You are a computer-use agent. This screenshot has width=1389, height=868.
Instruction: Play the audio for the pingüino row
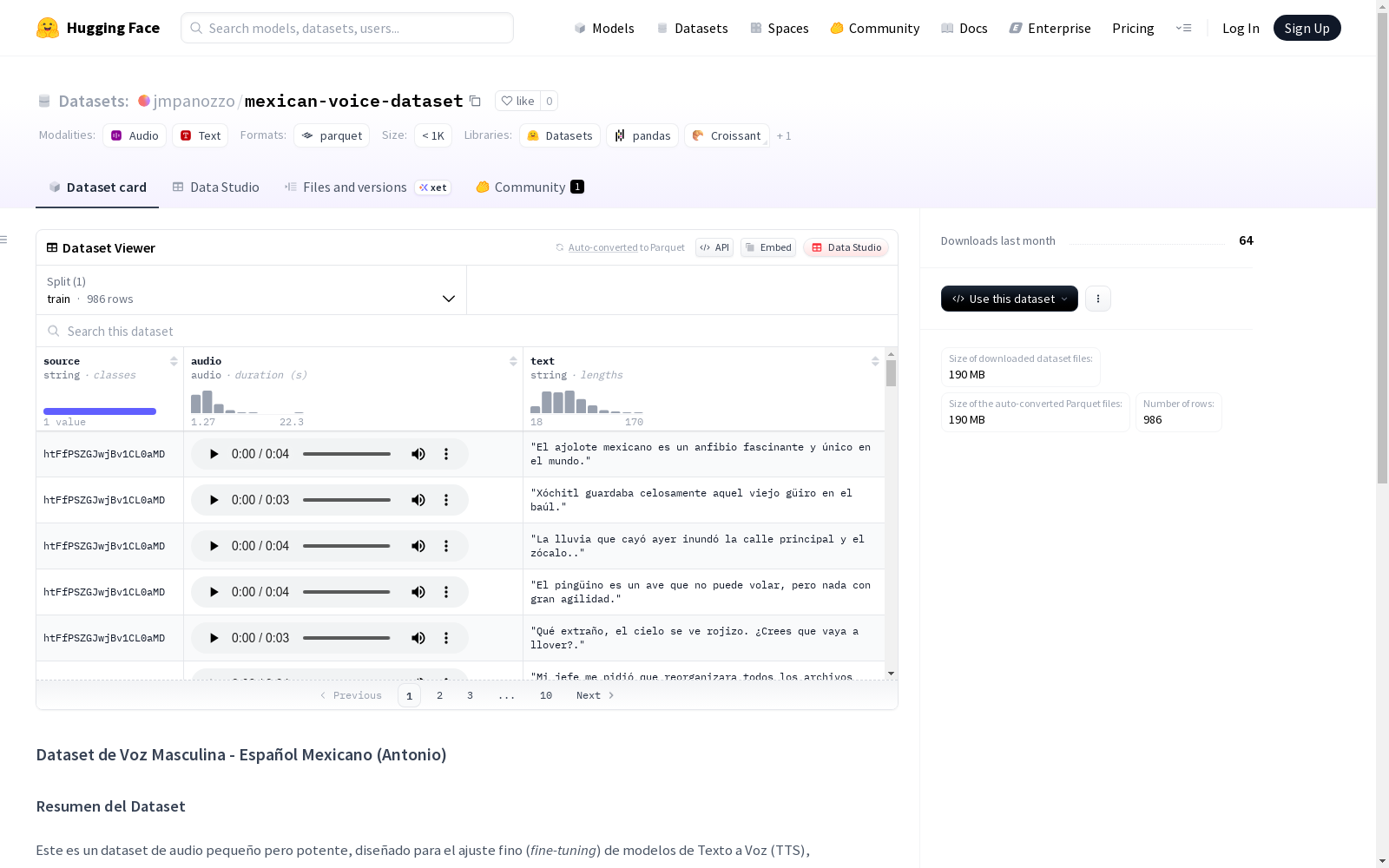[x=214, y=592]
